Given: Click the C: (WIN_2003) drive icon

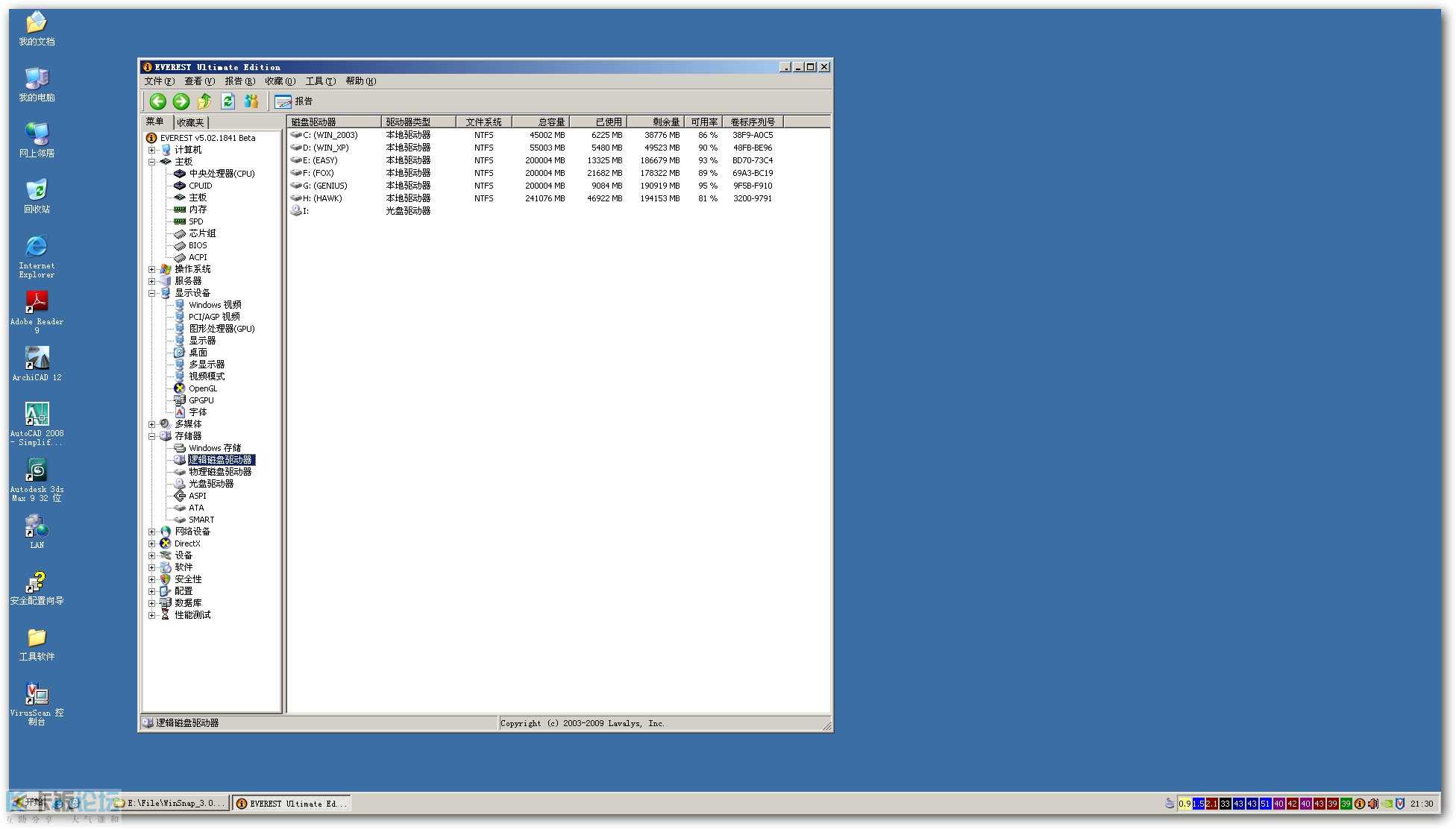Looking at the screenshot, I should (x=296, y=135).
